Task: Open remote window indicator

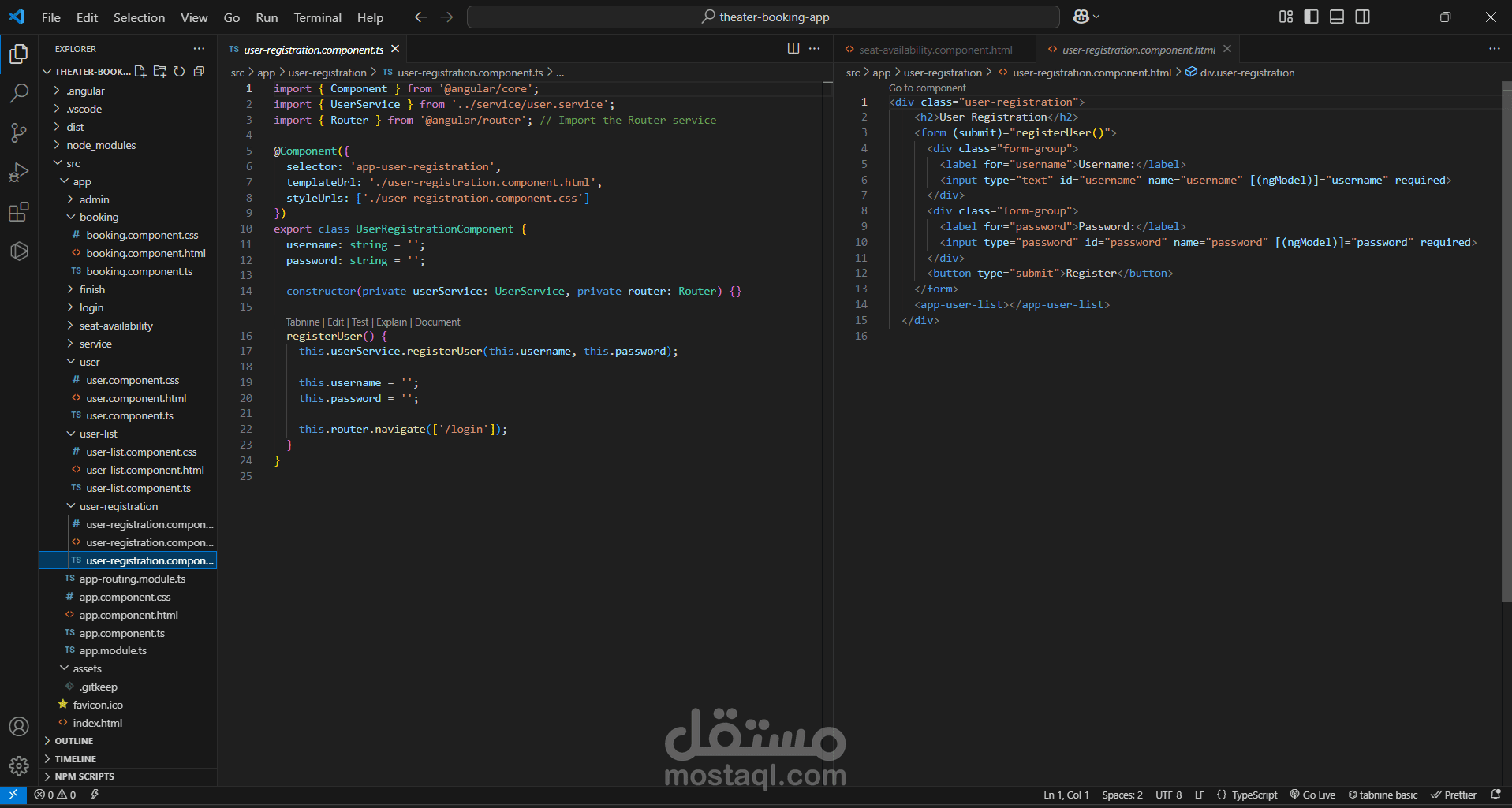Action: (13, 795)
